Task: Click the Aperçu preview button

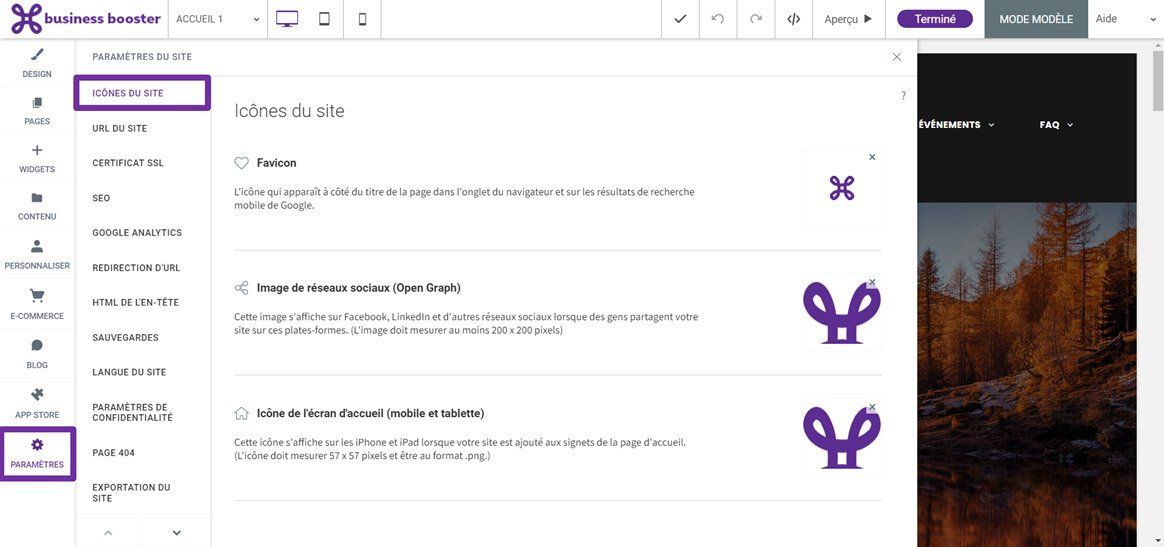Action: pos(849,19)
